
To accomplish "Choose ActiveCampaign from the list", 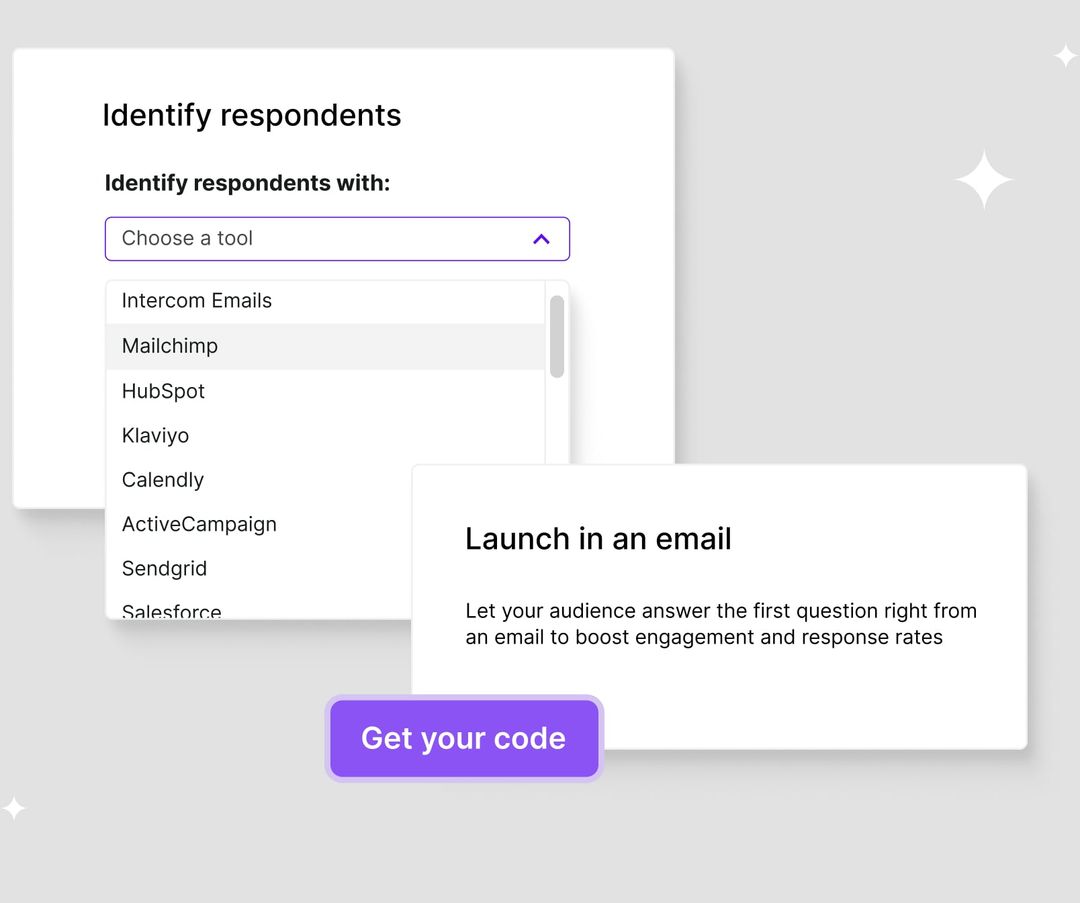I will 198,524.
